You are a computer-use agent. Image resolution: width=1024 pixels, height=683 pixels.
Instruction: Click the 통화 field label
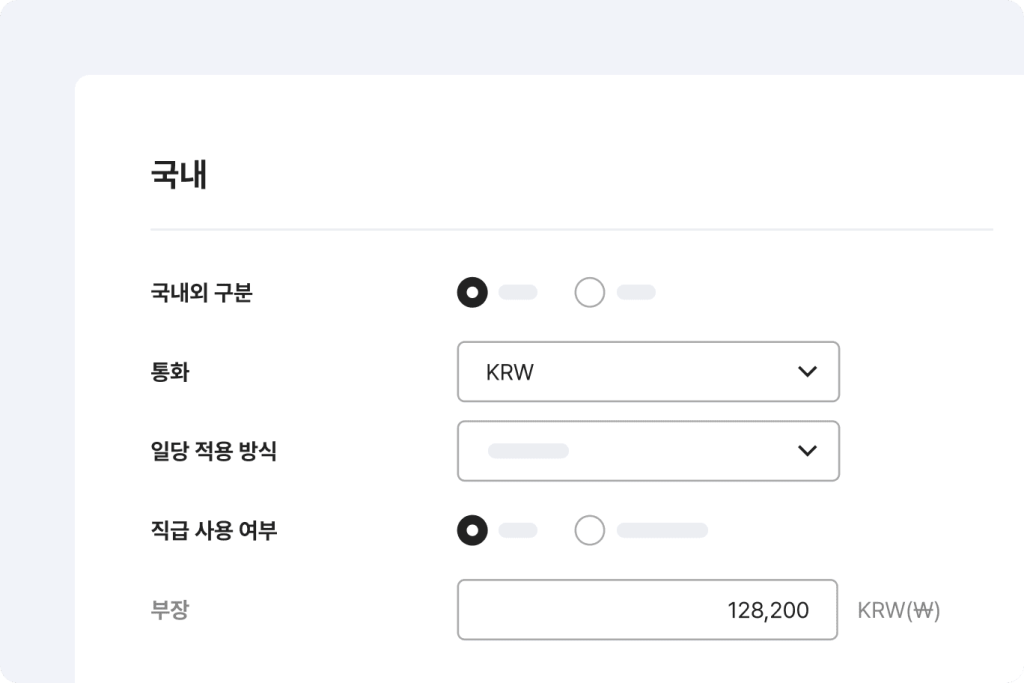(x=170, y=373)
